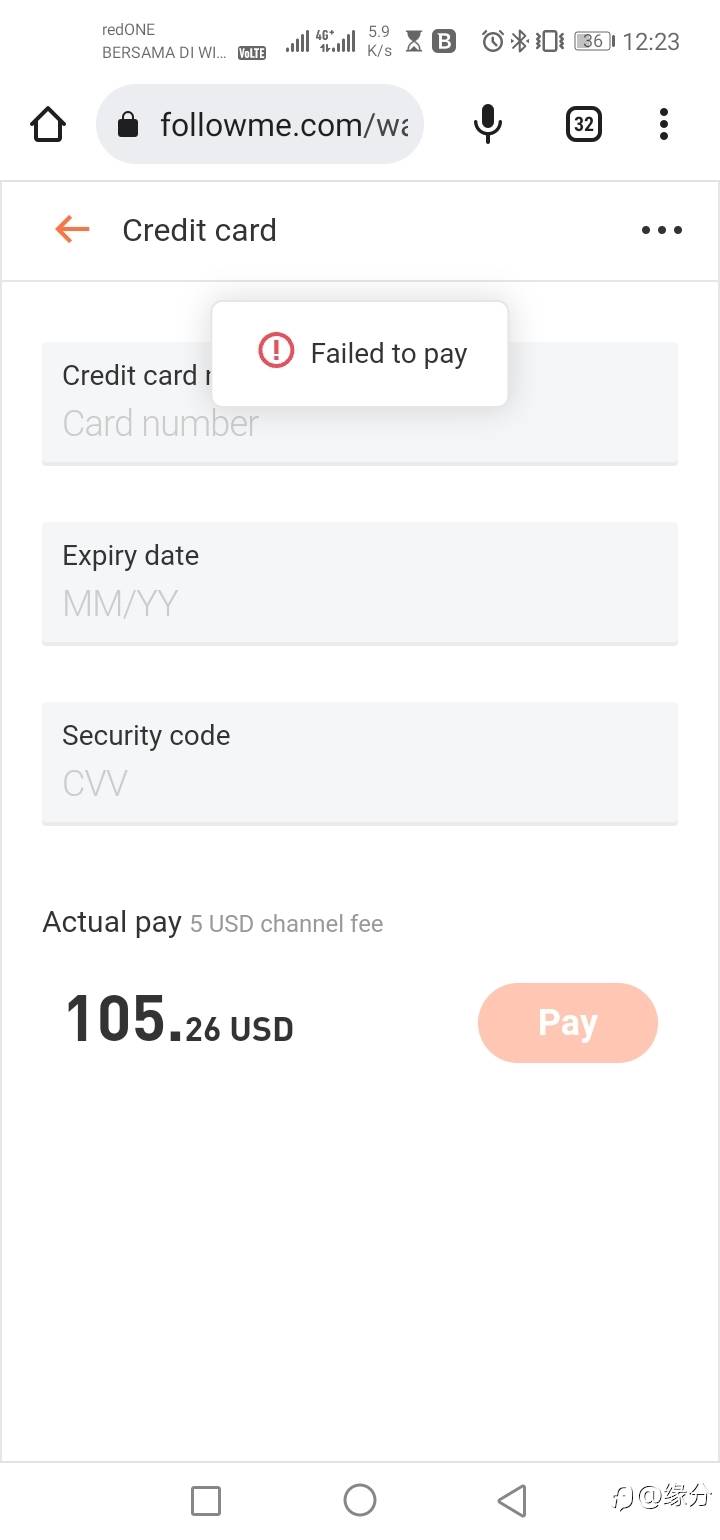Tap the "Failed to pay" message
This screenshot has height=1540, width=720.
click(x=388, y=354)
